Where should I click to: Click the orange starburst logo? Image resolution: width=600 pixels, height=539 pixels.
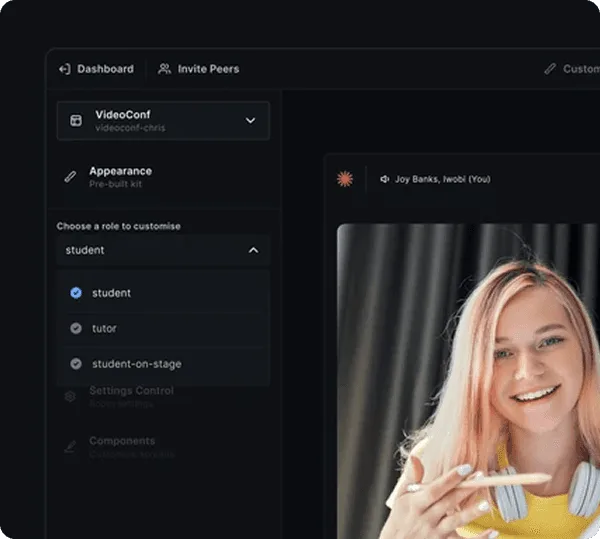pyautogui.click(x=345, y=179)
